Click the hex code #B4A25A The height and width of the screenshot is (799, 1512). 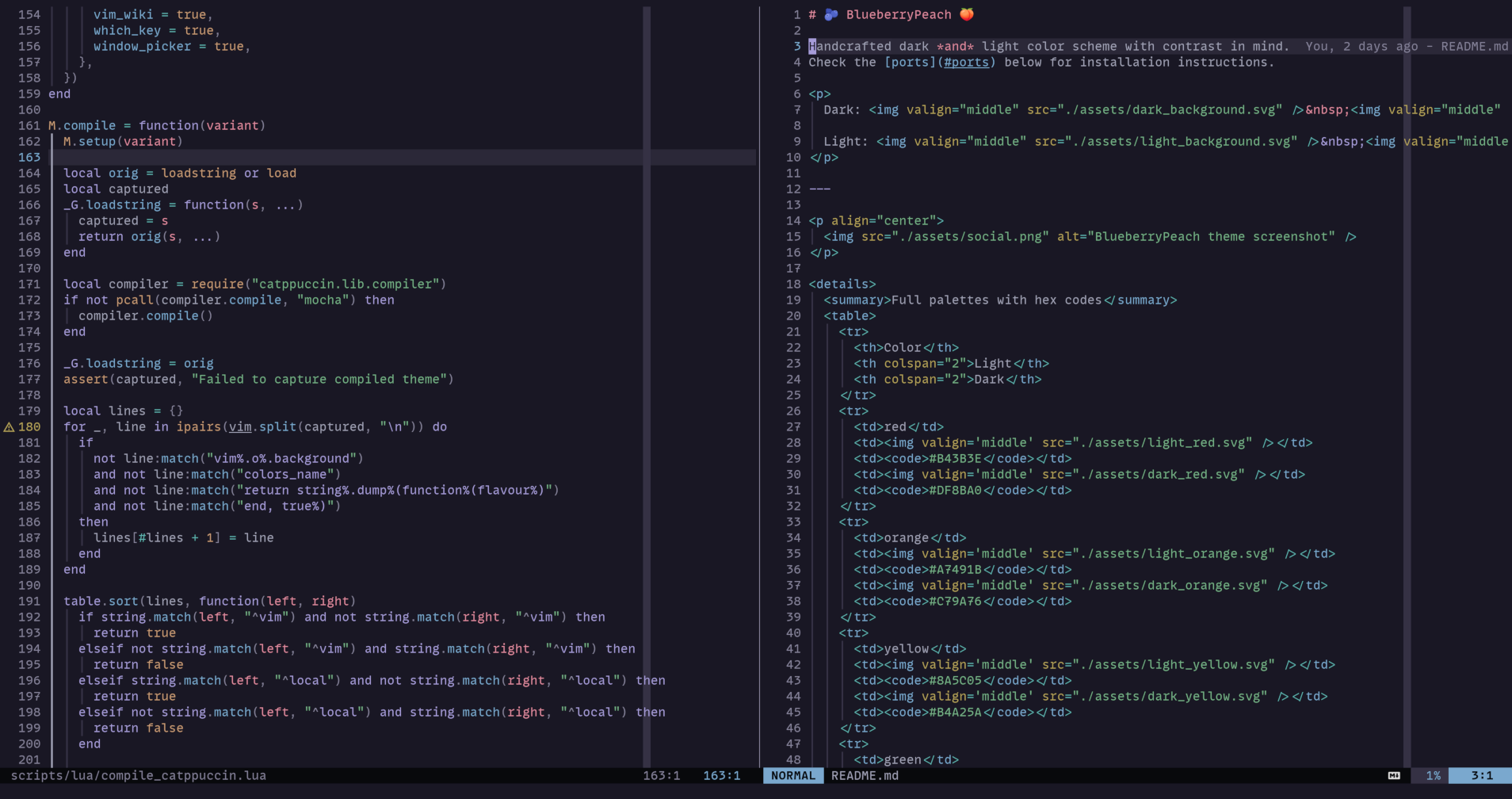pyautogui.click(x=956, y=712)
